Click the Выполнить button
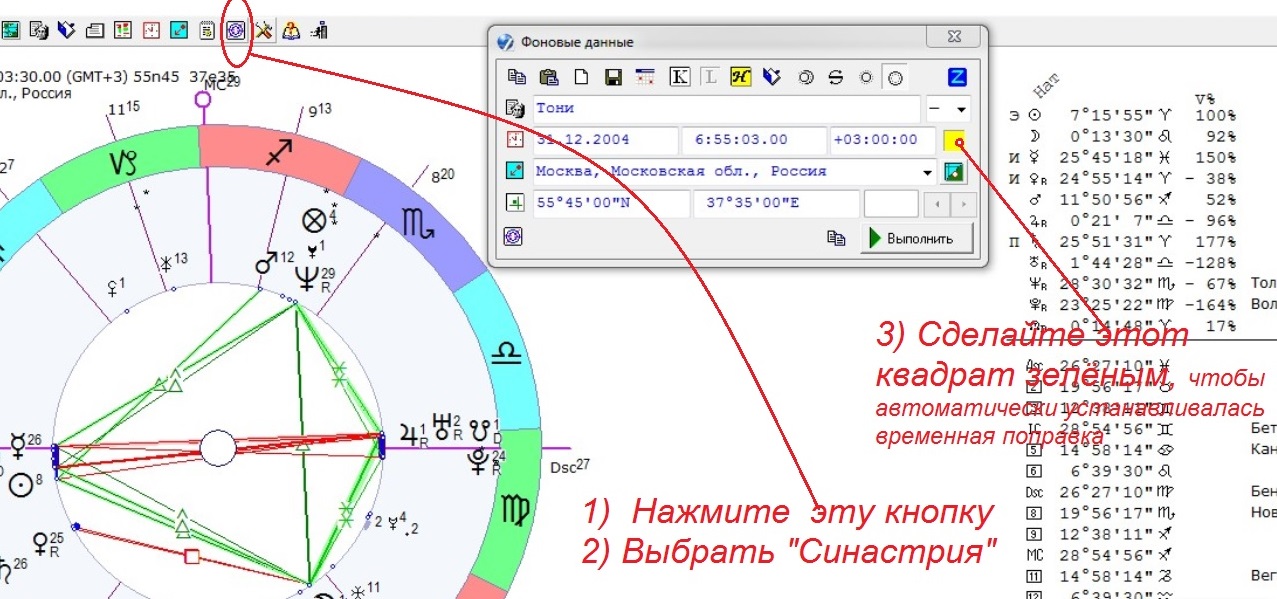The image size is (1277, 599). pos(915,238)
